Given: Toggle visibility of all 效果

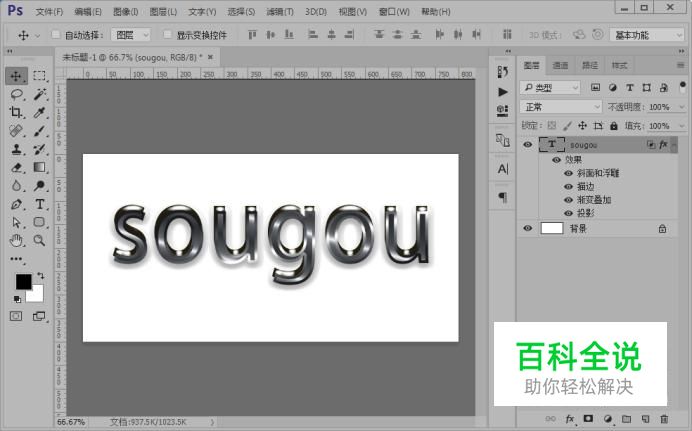Looking at the screenshot, I should click(x=556, y=160).
